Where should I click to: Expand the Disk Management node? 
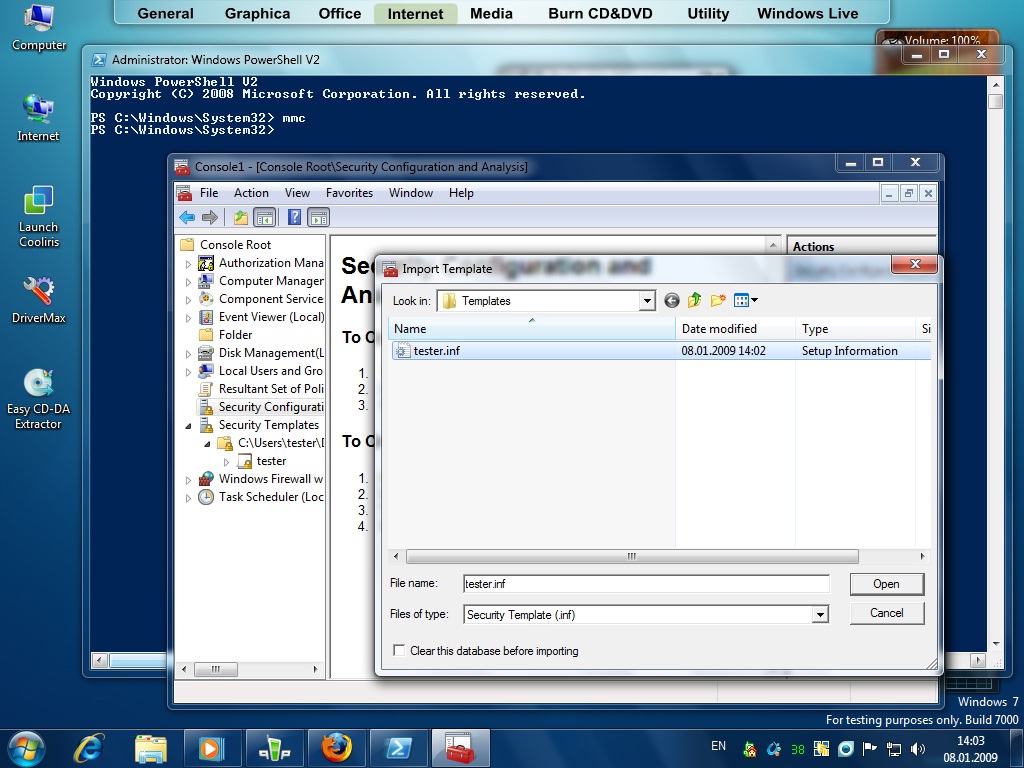[x=188, y=354]
